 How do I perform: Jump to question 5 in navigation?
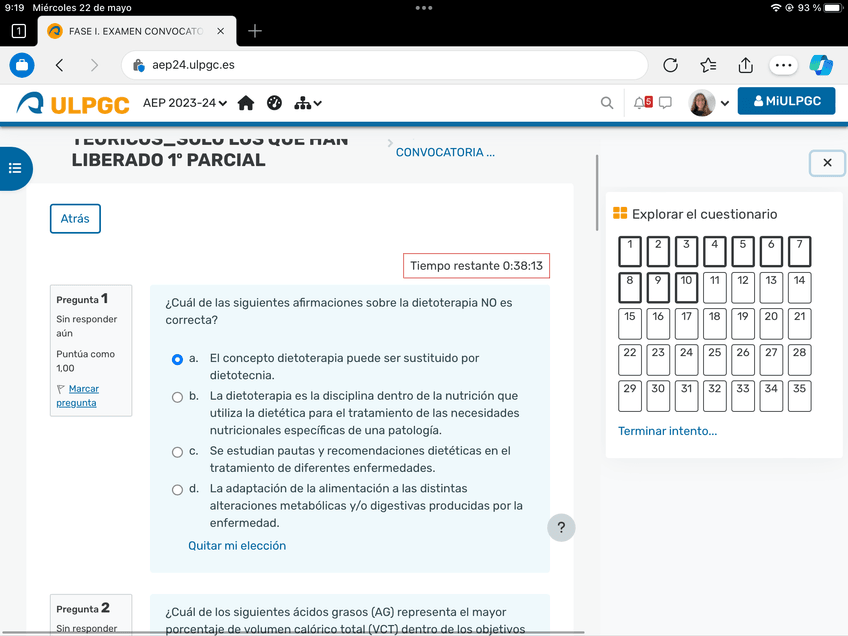[743, 251]
